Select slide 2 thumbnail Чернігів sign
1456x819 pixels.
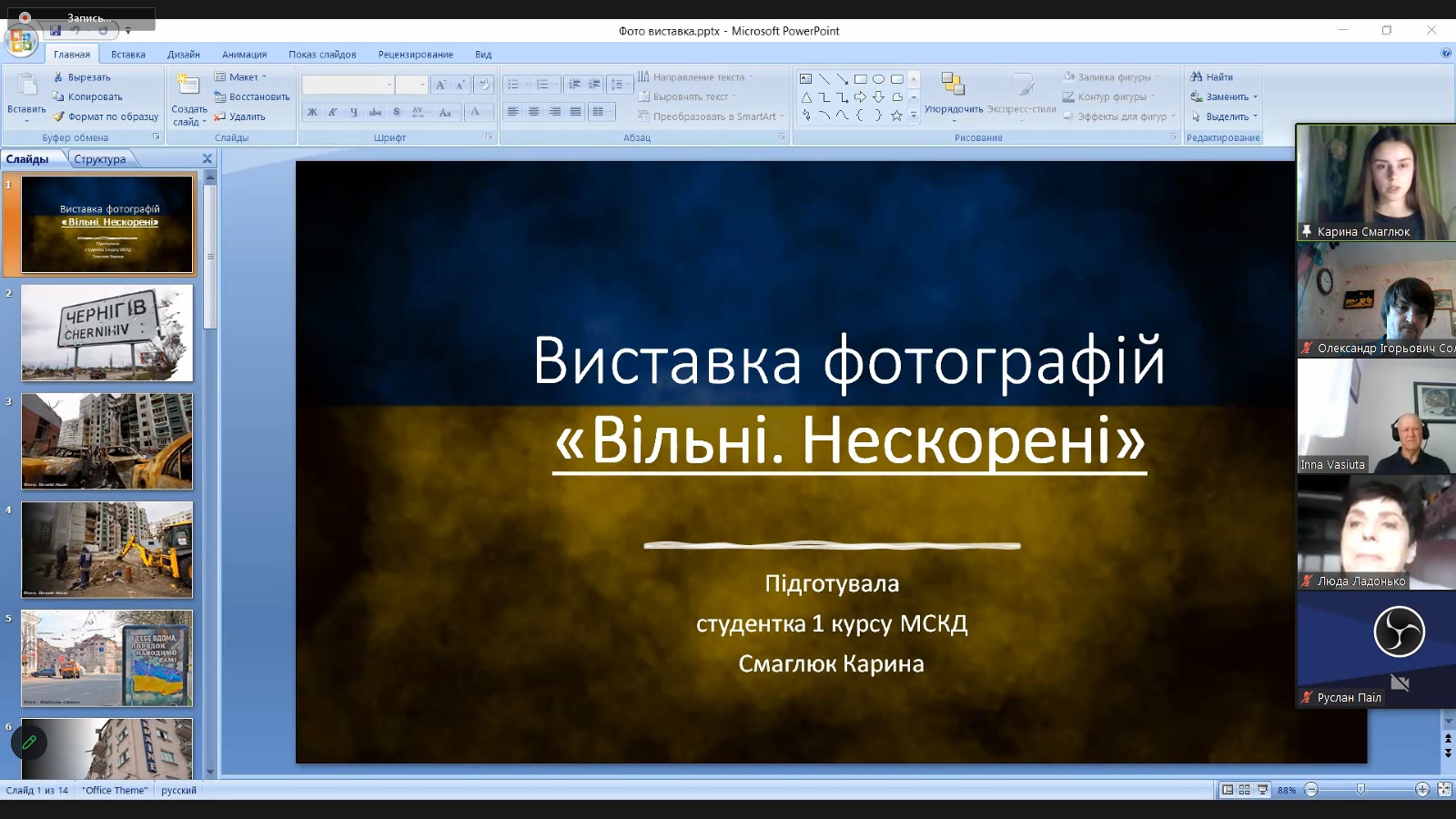click(107, 333)
